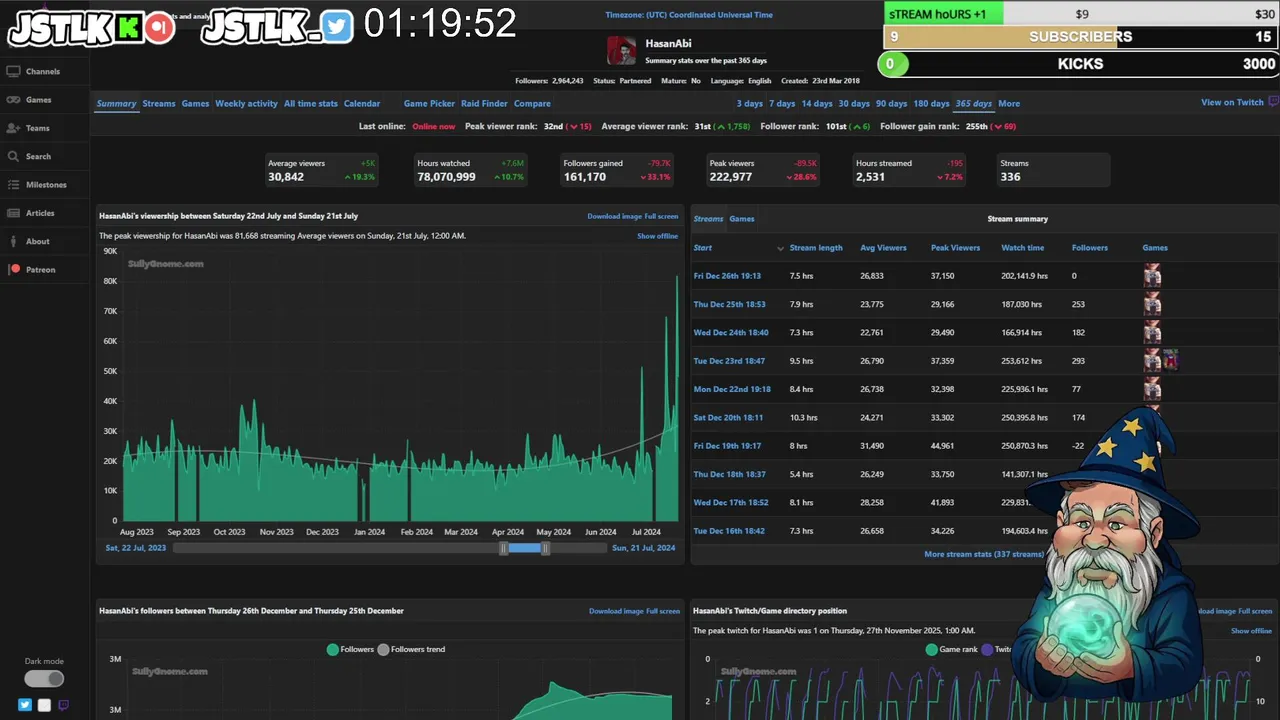This screenshot has height=720, width=1280.
Task: Click white icon between Twitter and Twitch icons
Action: pos(44,705)
